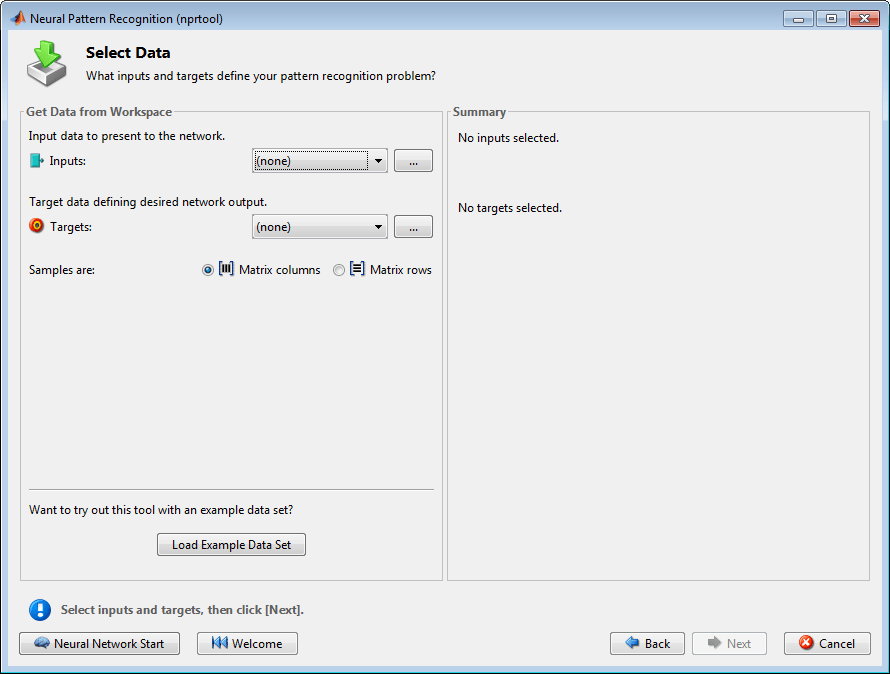This screenshot has width=890, height=674.
Task: Click 'Input data to present to the network.' text
Action: (x=127, y=136)
